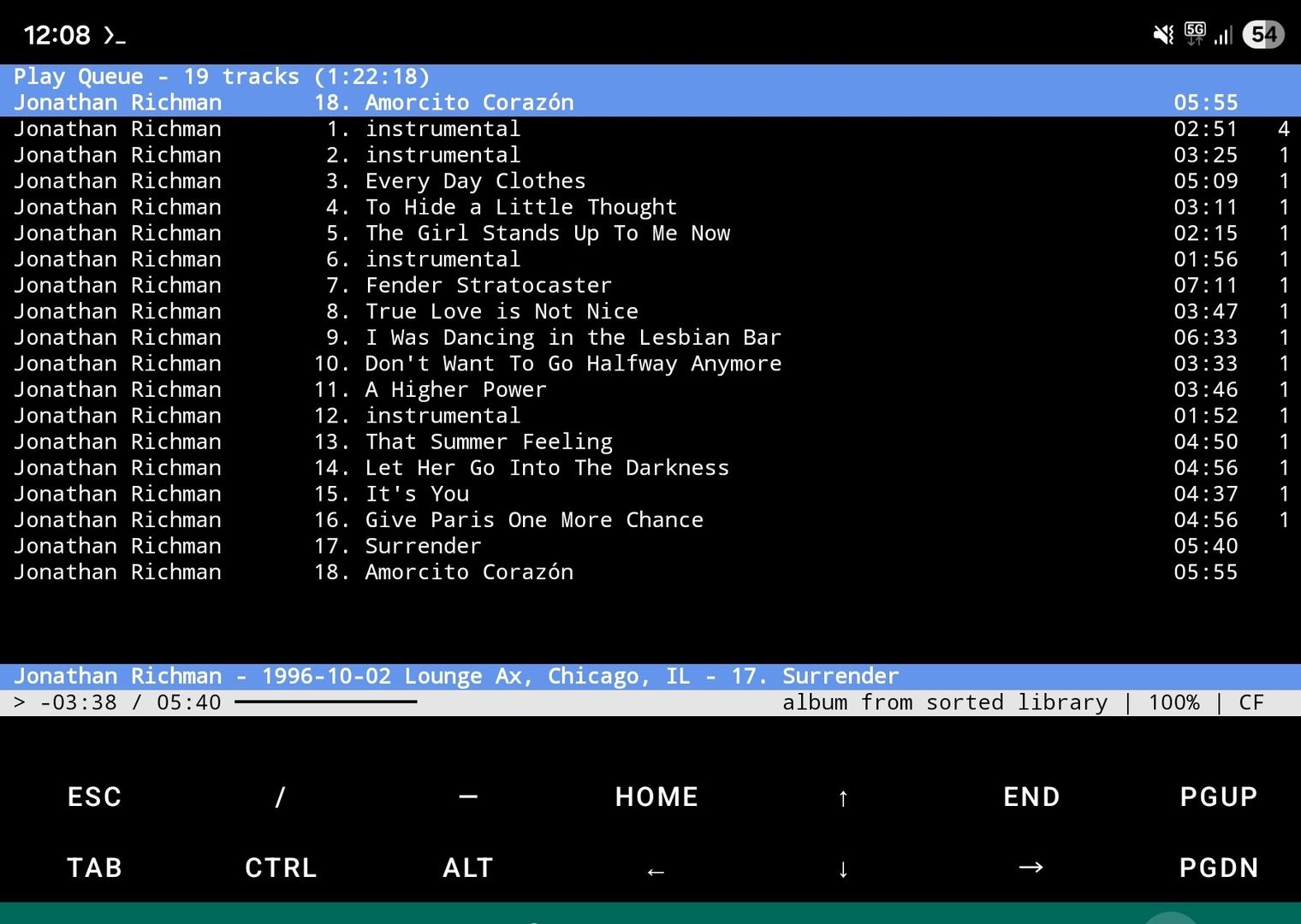The width and height of the screenshot is (1301, 924).
Task: Select I Was Dancing in the Lesbian Bar
Action: 650,338
